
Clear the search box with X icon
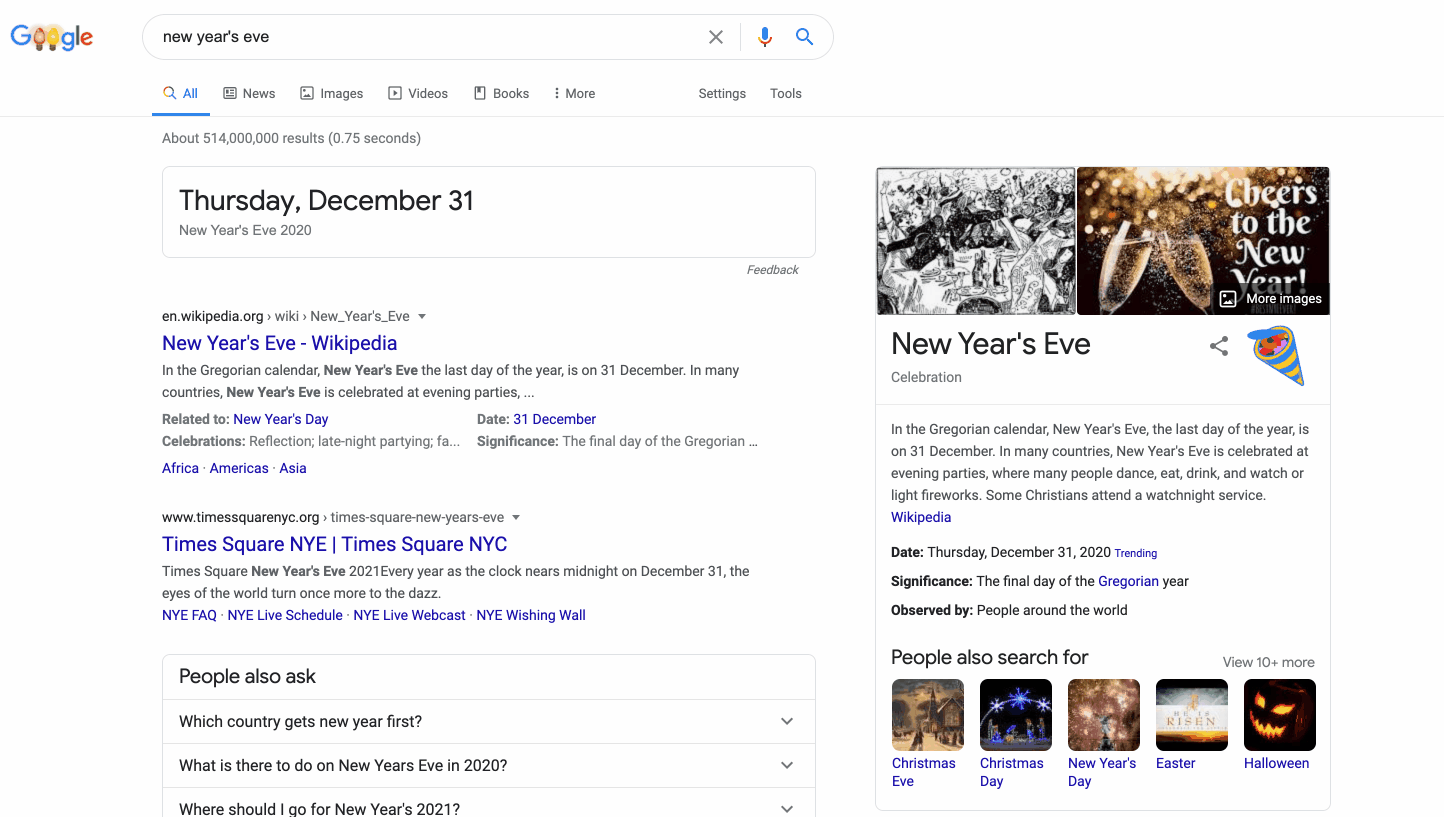pos(716,37)
